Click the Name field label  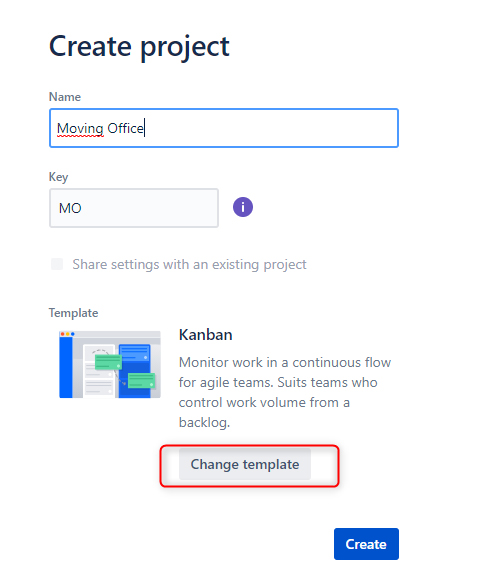pos(65,97)
